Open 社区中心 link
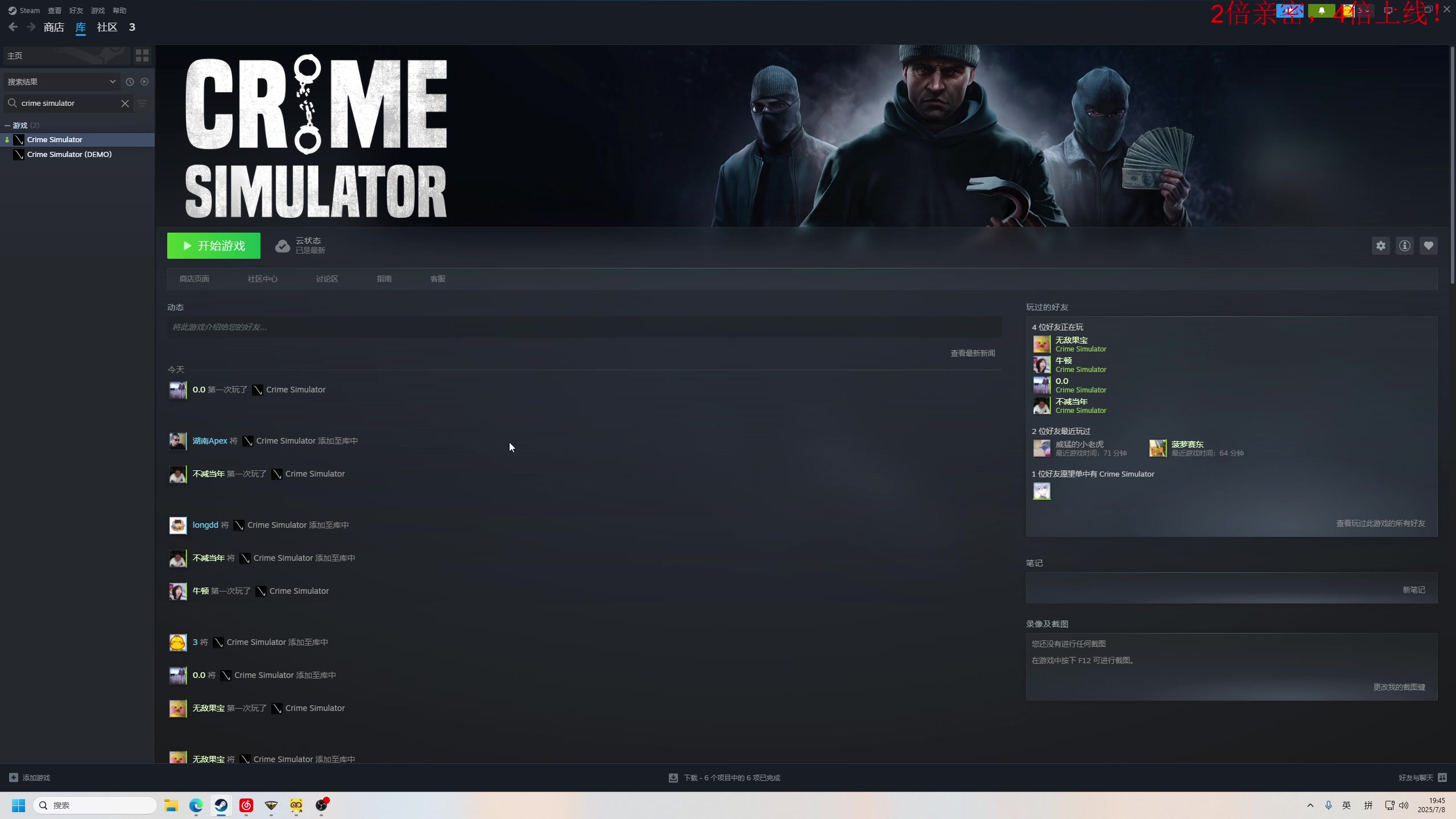 click(263, 279)
